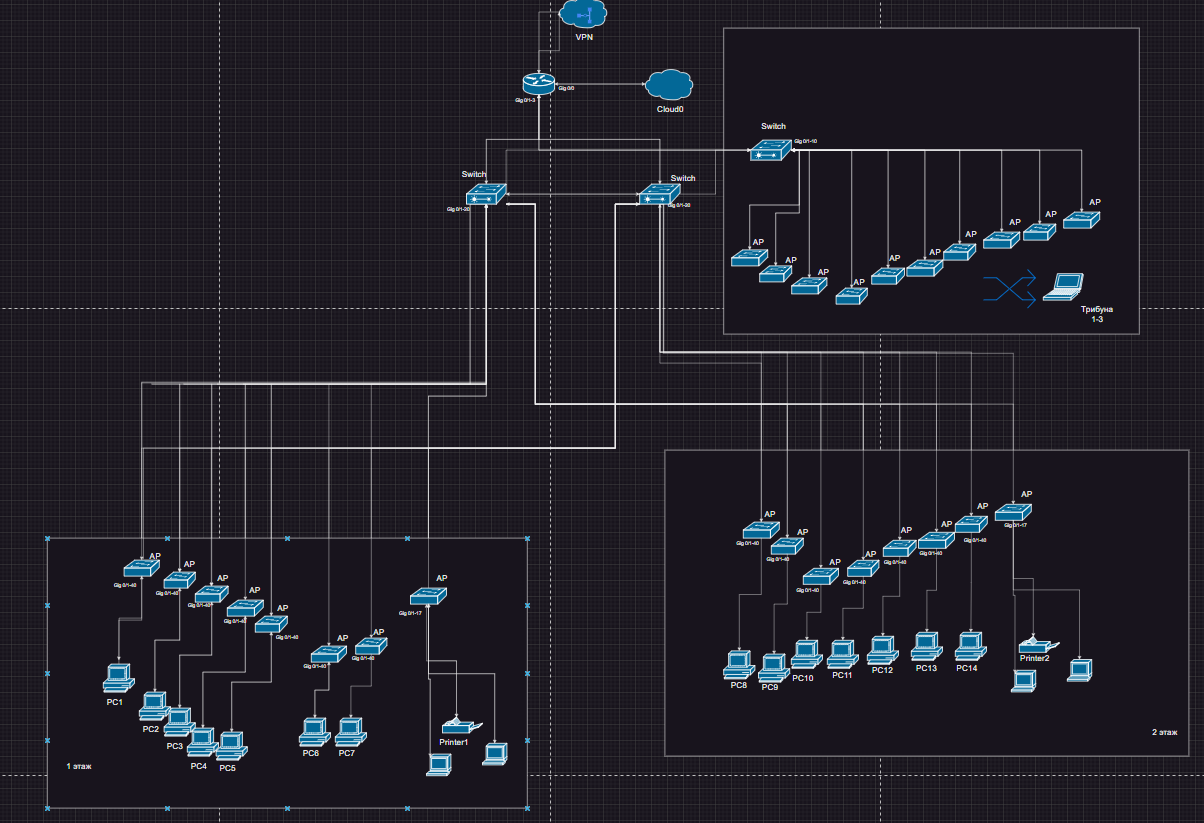Select the PC7 computer icon
The height and width of the screenshot is (823, 1204).
pyautogui.click(x=349, y=731)
